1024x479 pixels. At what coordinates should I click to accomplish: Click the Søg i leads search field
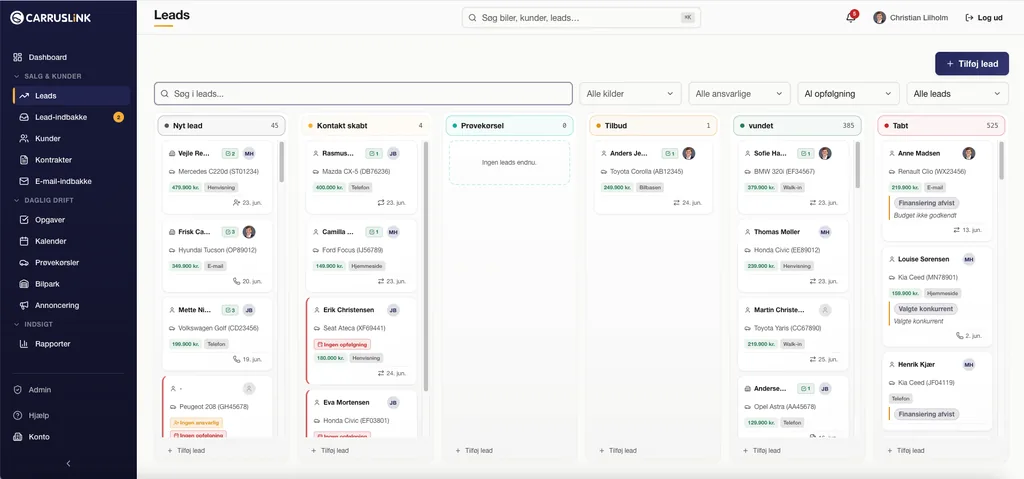pos(363,93)
